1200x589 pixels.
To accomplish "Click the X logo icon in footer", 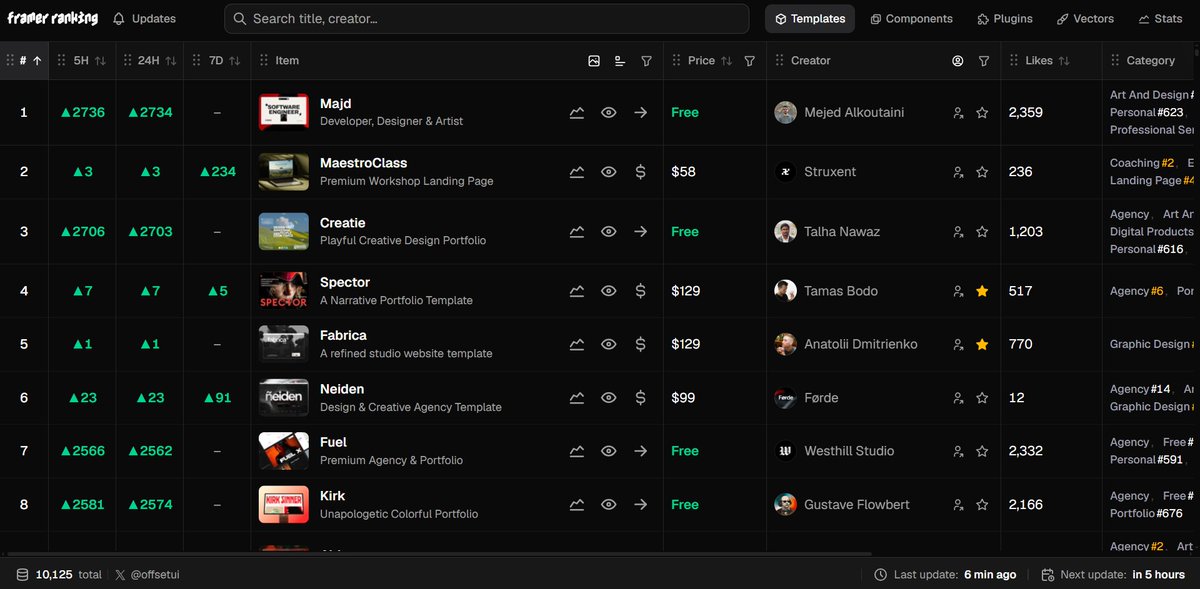I will [x=121, y=575].
